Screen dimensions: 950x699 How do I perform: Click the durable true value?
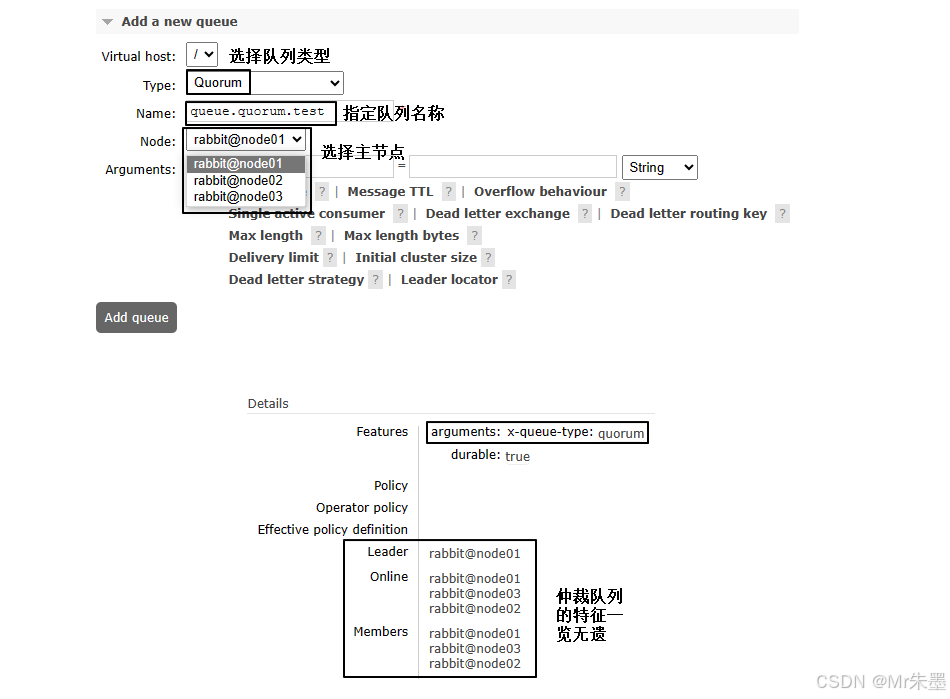[x=517, y=457]
